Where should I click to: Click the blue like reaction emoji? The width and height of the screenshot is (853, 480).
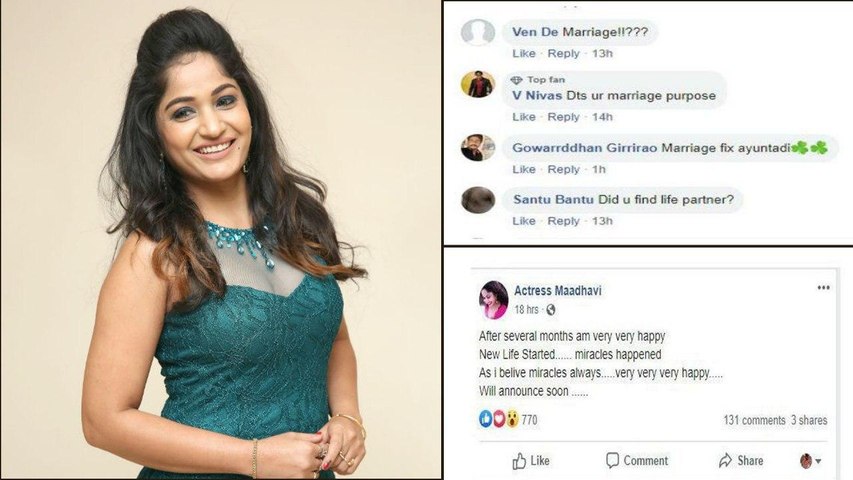[x=485, y=419]
